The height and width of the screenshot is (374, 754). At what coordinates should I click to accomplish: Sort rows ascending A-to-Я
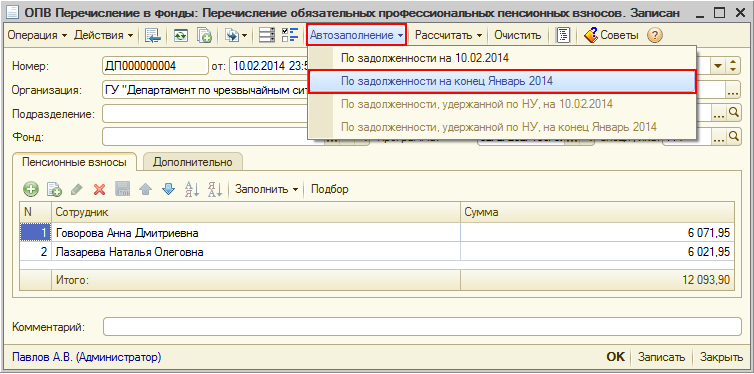tap(191, 189)
